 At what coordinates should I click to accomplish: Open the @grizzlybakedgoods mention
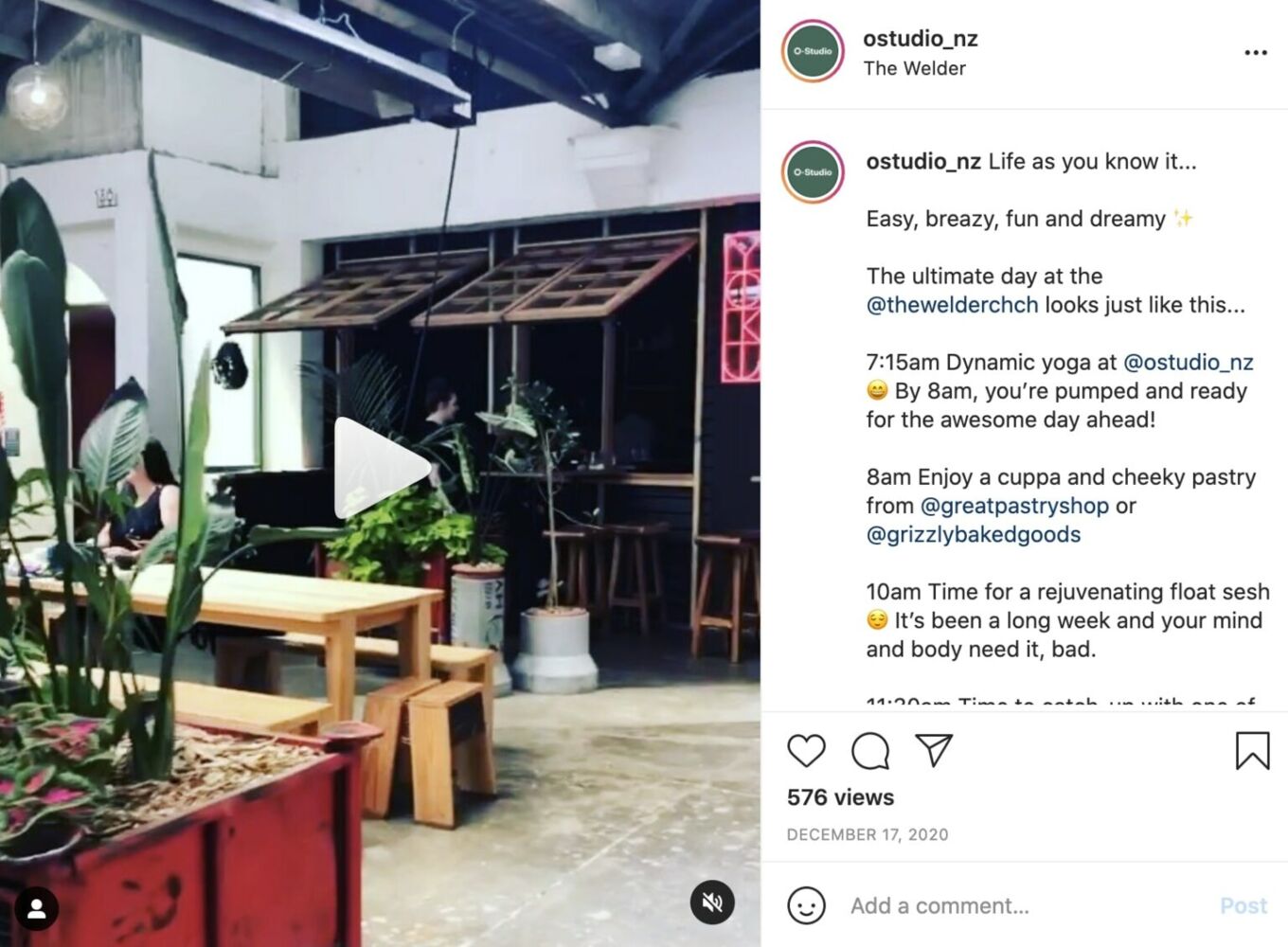[x=974, y=534]
